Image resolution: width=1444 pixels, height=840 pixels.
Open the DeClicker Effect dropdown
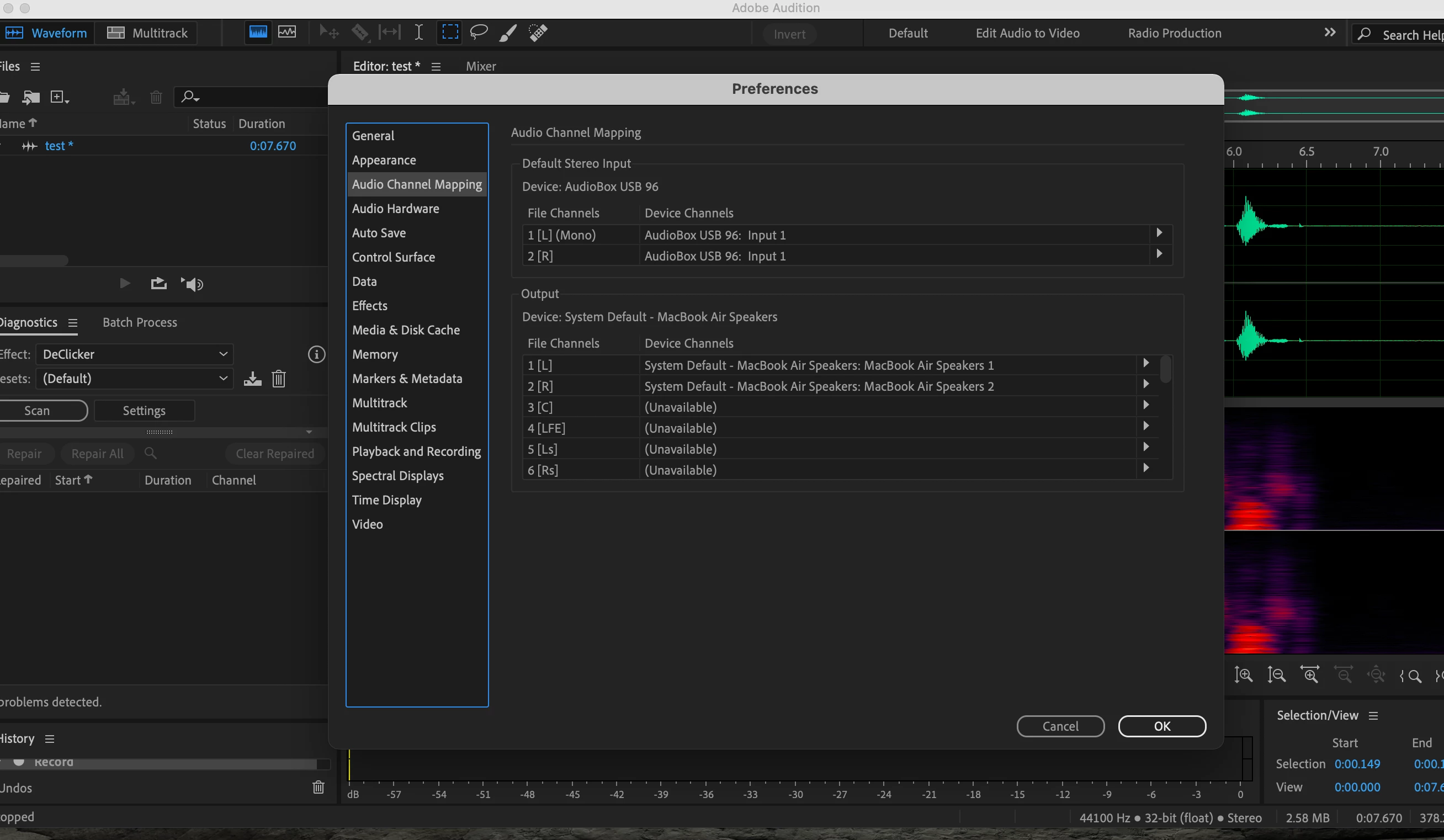tap(135, 354)
